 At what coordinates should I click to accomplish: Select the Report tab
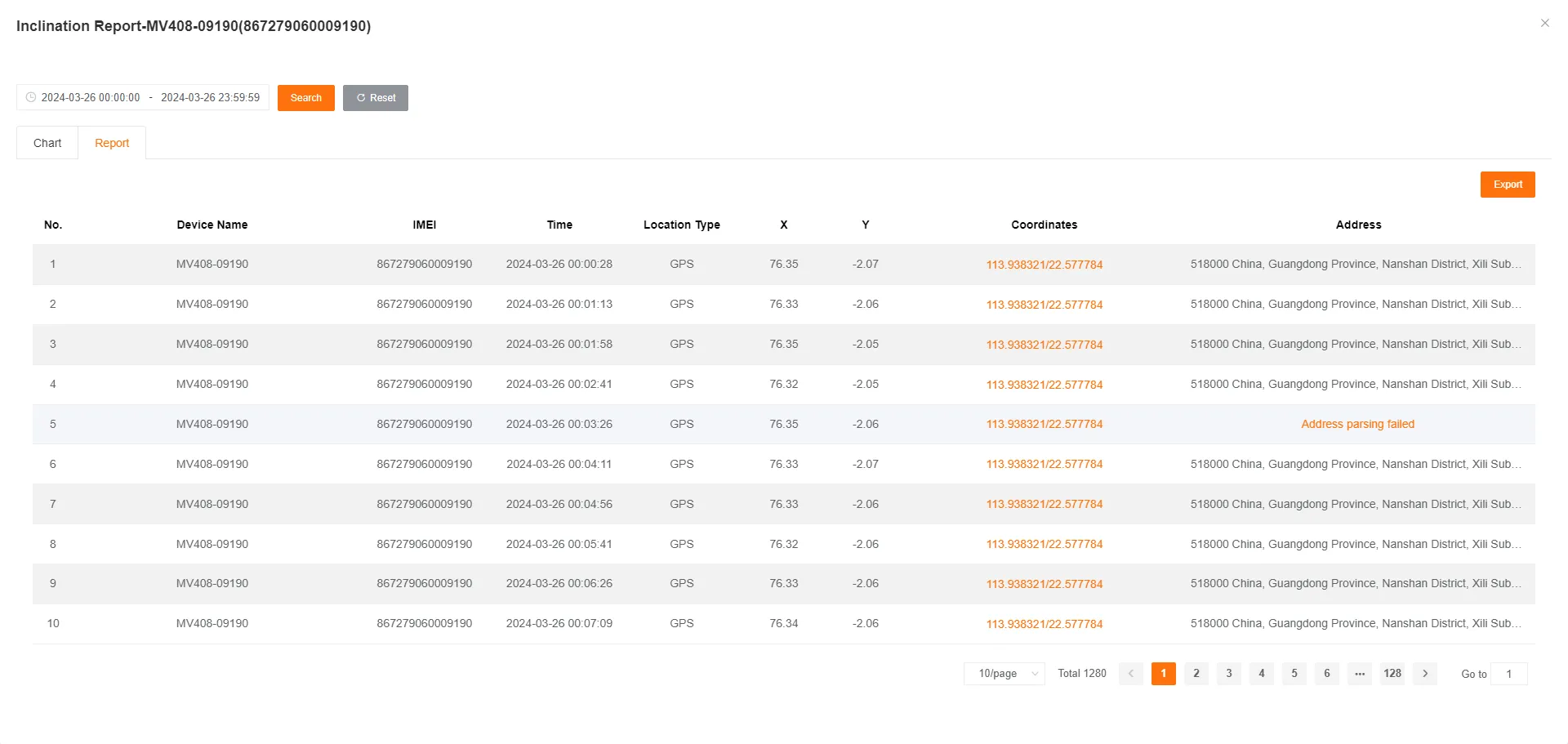pyautogui.click(x=112, y=143)
